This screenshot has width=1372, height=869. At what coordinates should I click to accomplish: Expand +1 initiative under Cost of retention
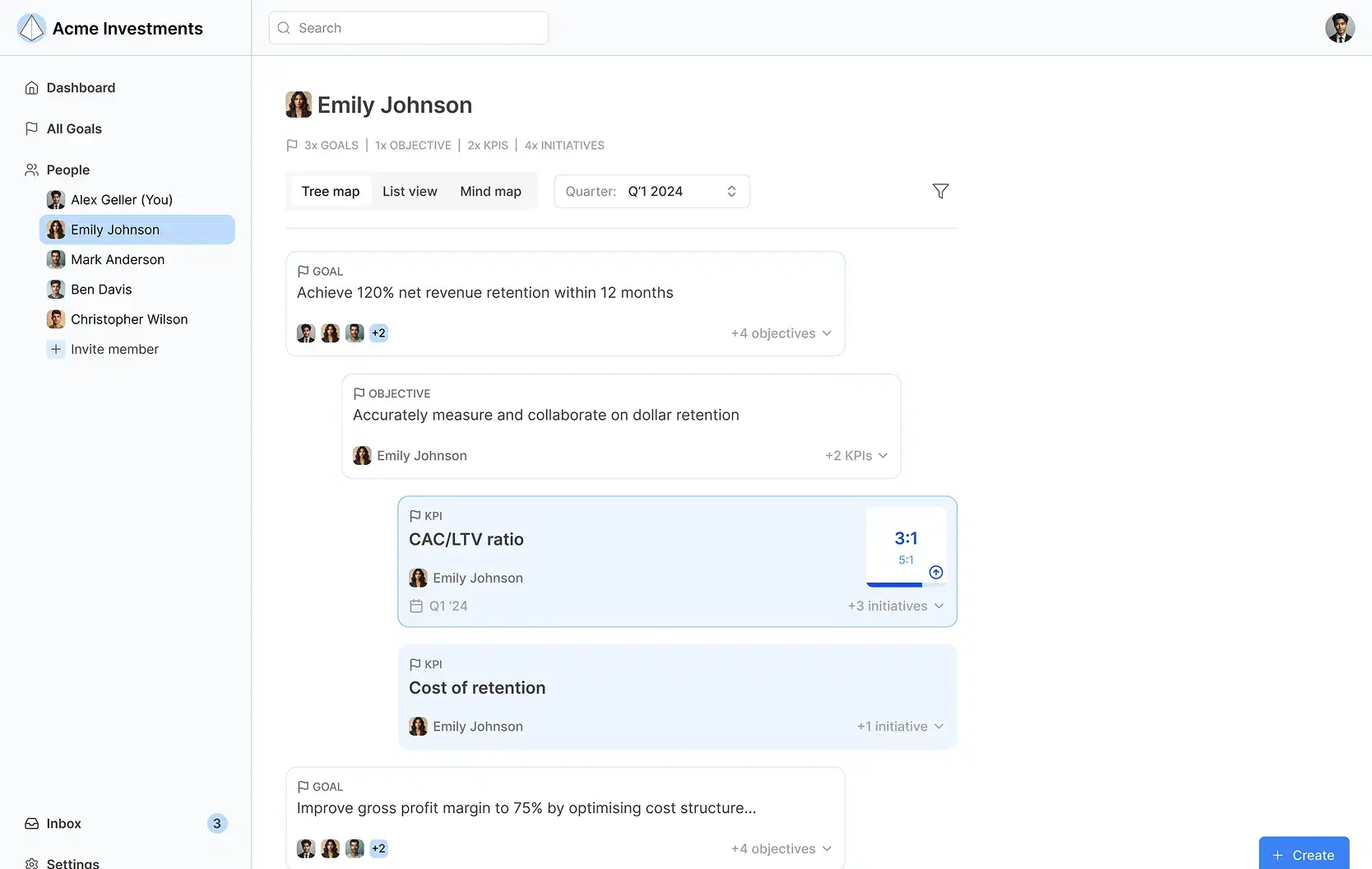click(x=900, y=727)
